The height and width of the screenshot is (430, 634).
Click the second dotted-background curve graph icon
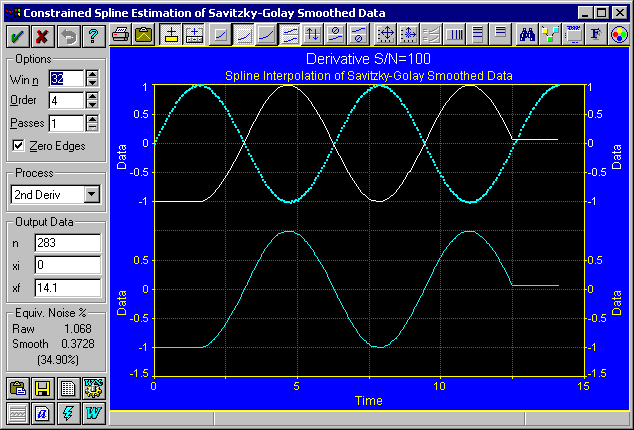tap(244, 35)
